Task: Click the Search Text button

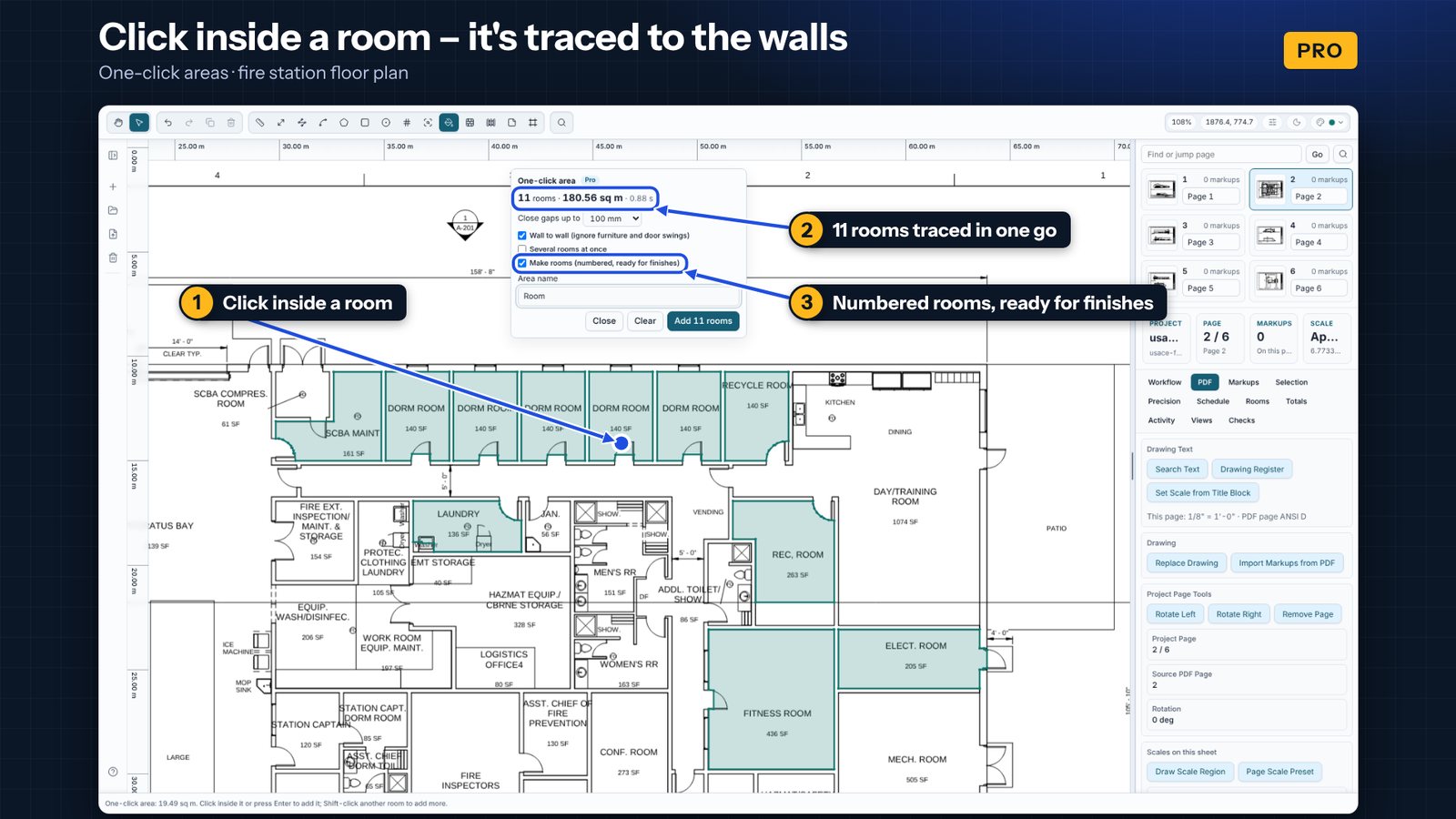Action: pos(1178,470)
